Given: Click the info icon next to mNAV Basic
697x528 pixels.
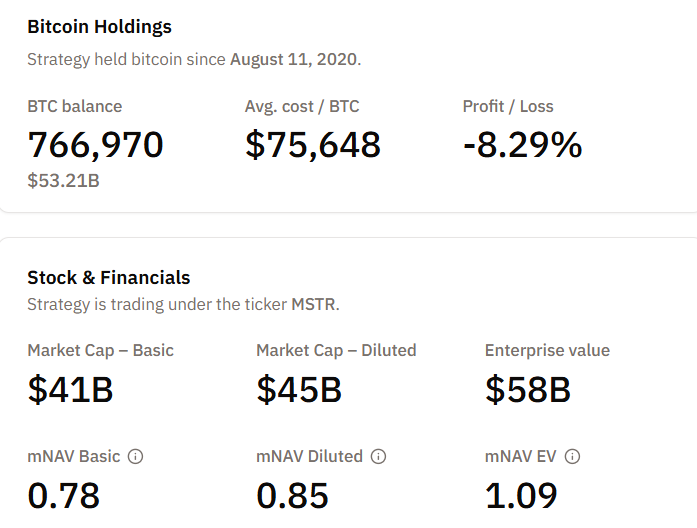Looking at the screenshot, I should 136,456.
